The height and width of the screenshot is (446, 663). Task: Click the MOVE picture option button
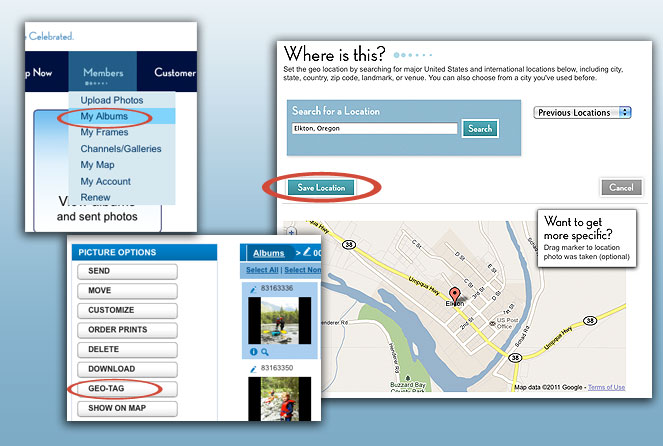(x=127, y=290)
